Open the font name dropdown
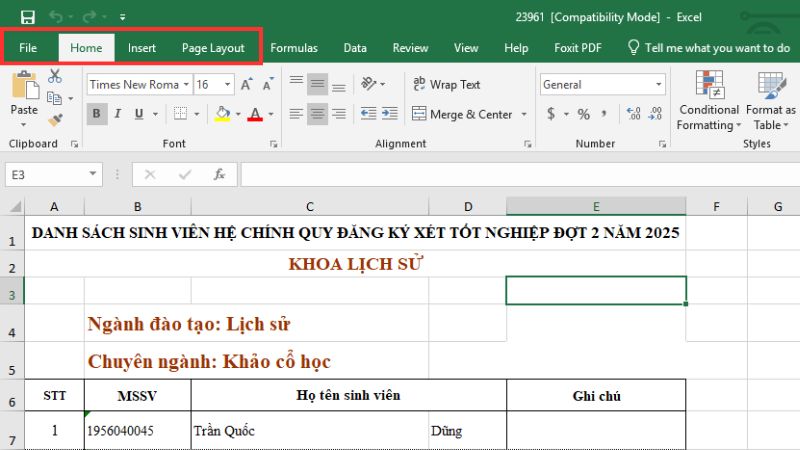Screen dimensions: 800x450 coord(186,85)
